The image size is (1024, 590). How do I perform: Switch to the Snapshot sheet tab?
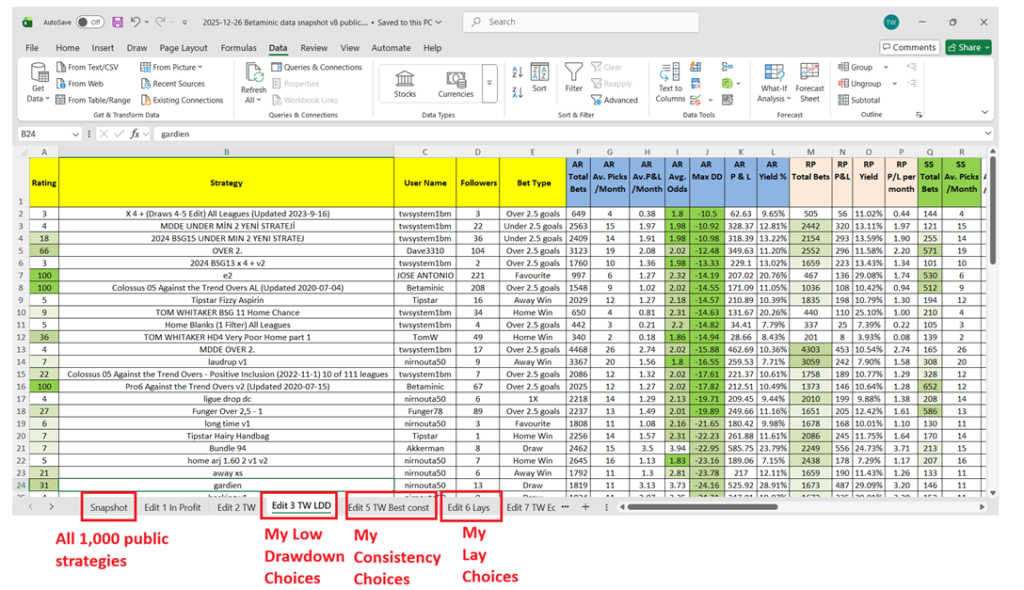[109, 507]
